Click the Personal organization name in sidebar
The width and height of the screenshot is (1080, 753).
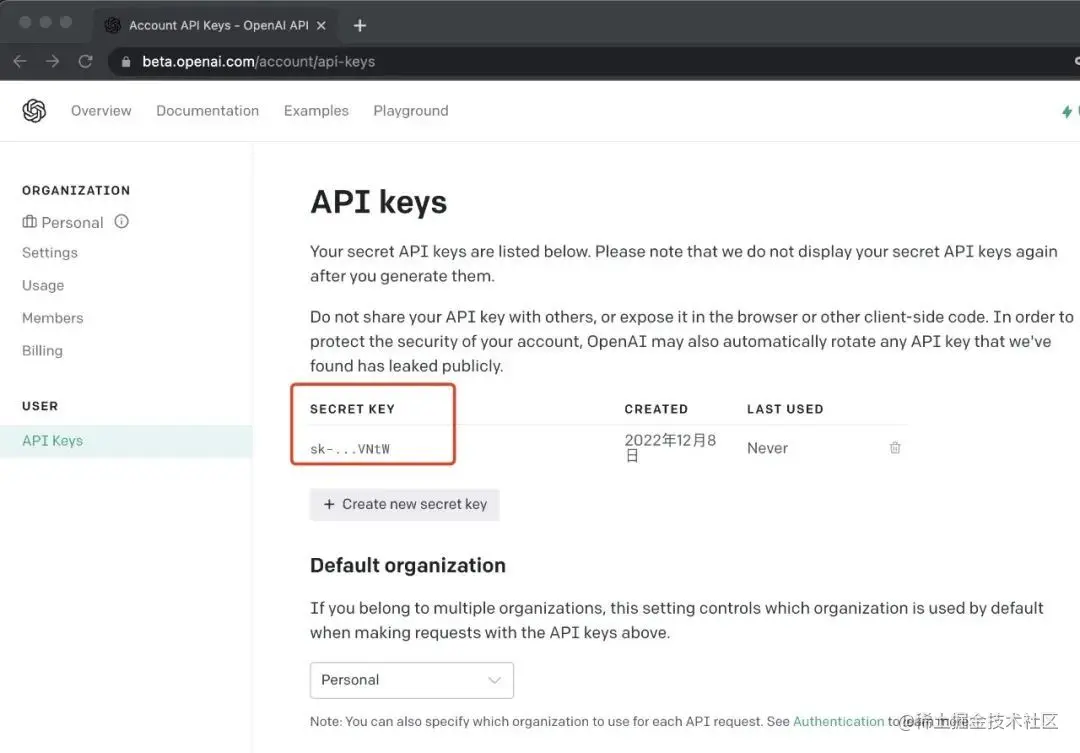(x=72, y=223)
